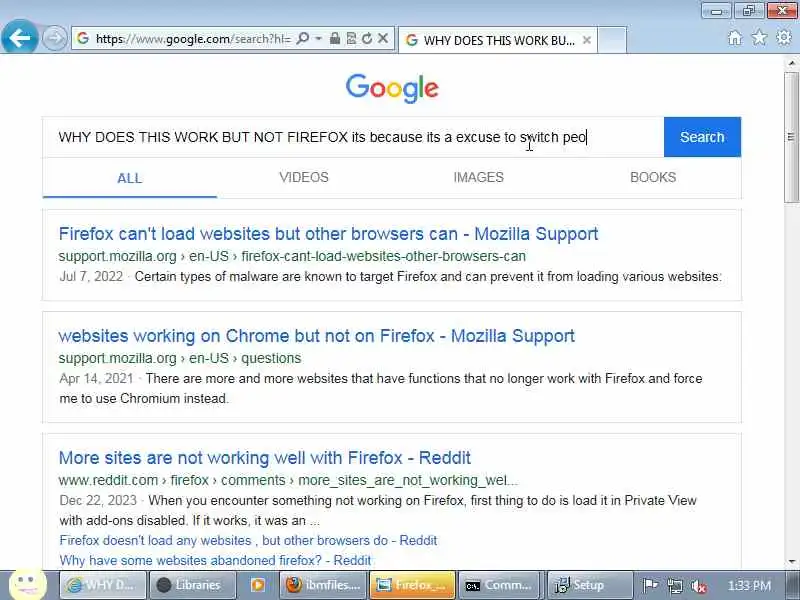The image size is (800, 600).
Task: Click the grayed forward navigation arrow
Action: pos(54,38)
